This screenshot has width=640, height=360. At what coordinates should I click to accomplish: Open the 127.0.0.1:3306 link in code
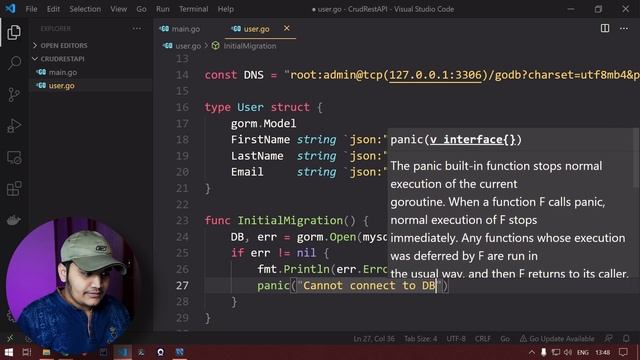pos(435,75)
